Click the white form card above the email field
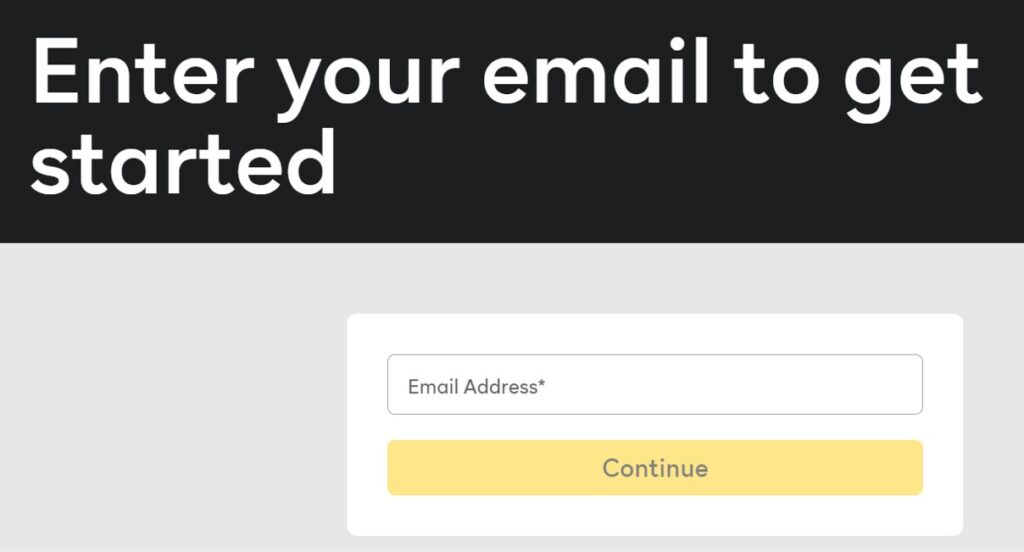The image size is (1024, 552). 655,334
